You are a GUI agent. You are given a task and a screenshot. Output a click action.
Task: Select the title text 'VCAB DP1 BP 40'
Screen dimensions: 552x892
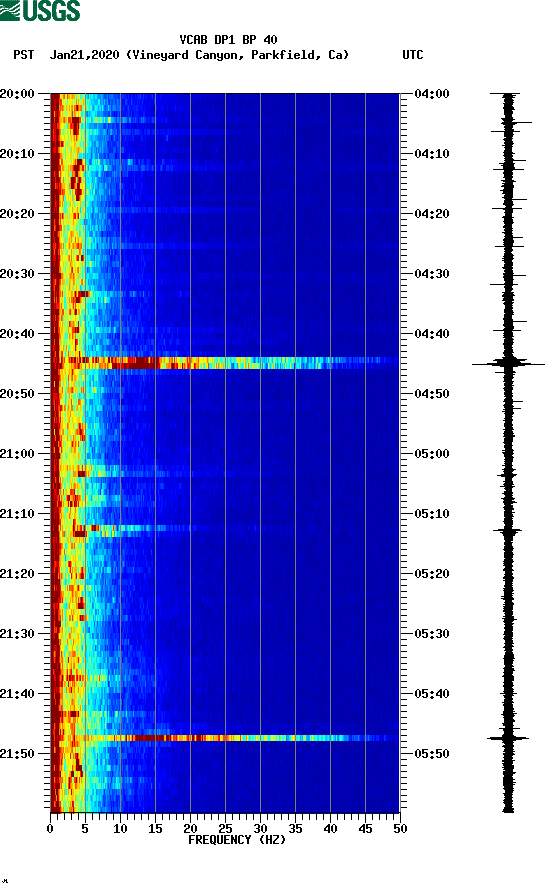(228, 40)
